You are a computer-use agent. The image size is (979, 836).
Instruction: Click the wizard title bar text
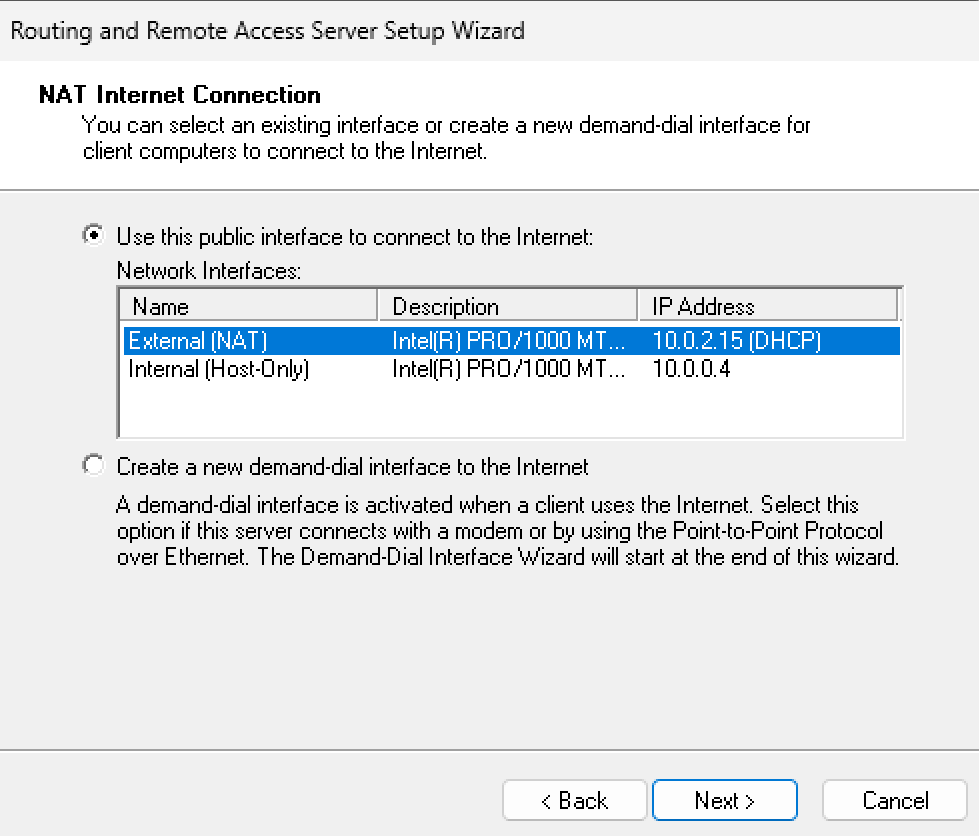pyautogui.click(x=267, y=30)
